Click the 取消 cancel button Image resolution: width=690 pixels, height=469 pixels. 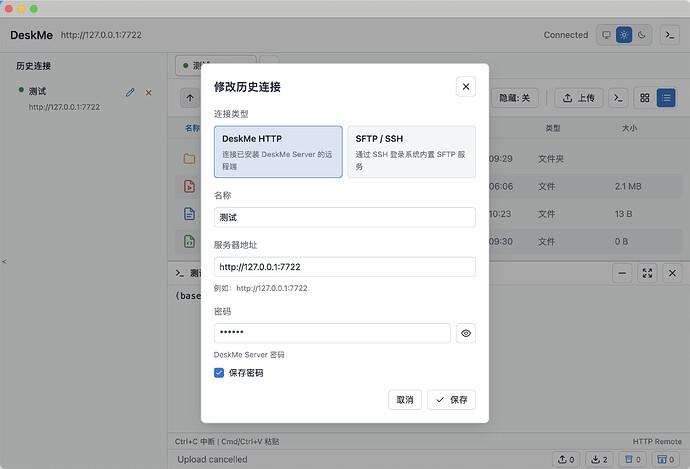[x=405, y=399]
